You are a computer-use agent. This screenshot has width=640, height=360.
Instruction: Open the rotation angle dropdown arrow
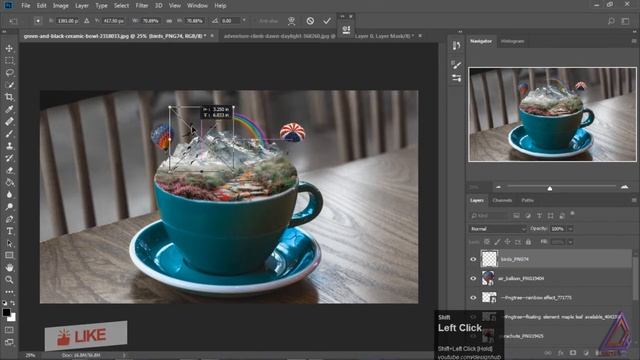point(244,20)
